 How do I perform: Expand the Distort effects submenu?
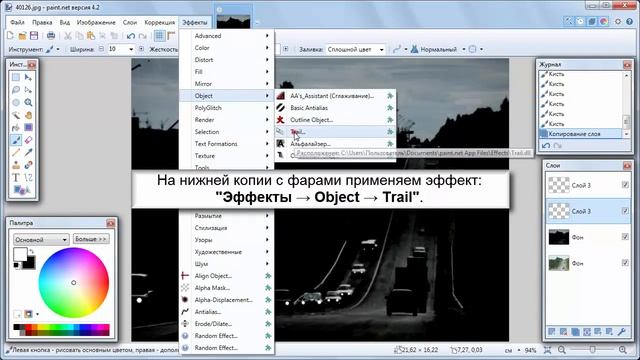tap(227, 60)
